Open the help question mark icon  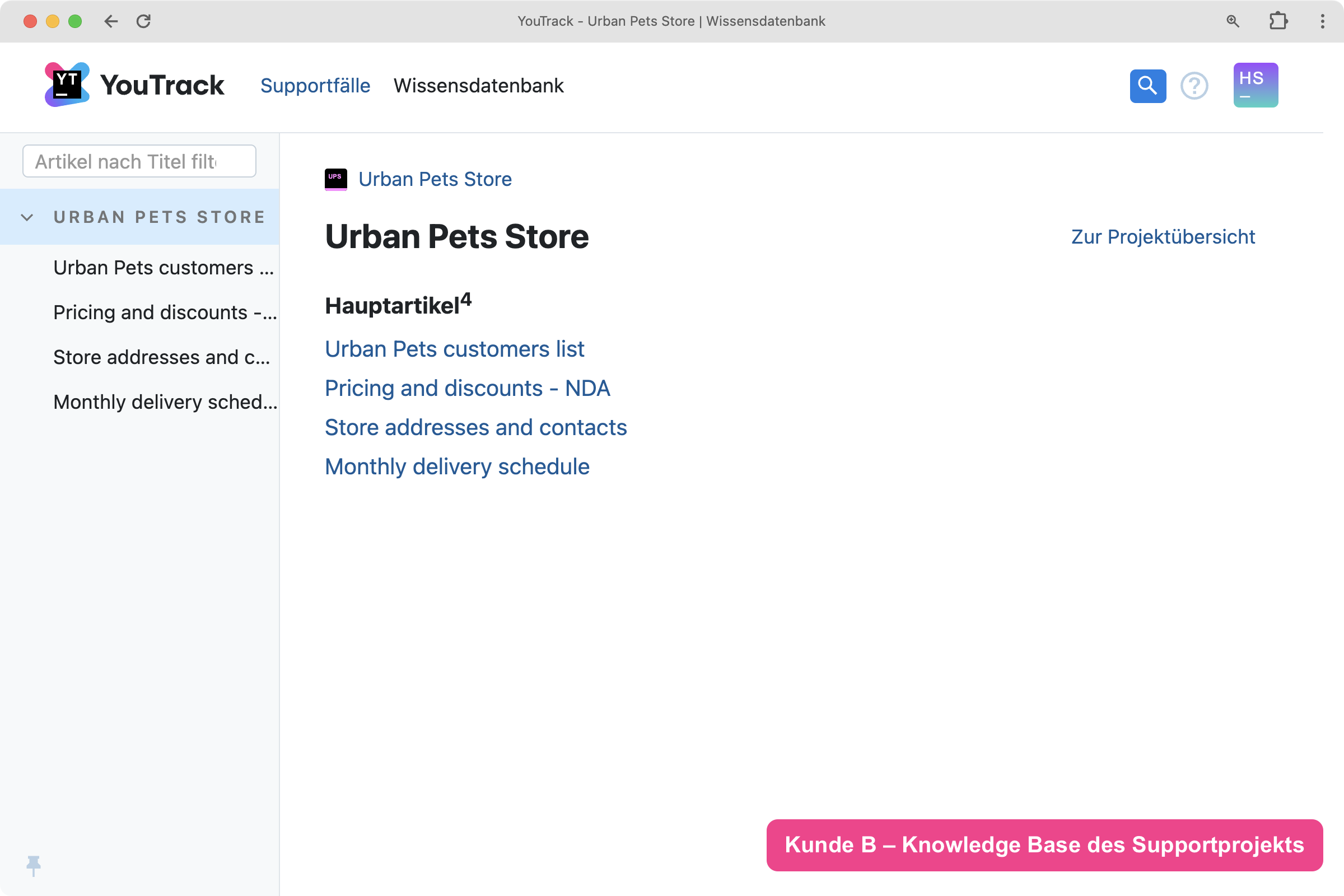1194,86
